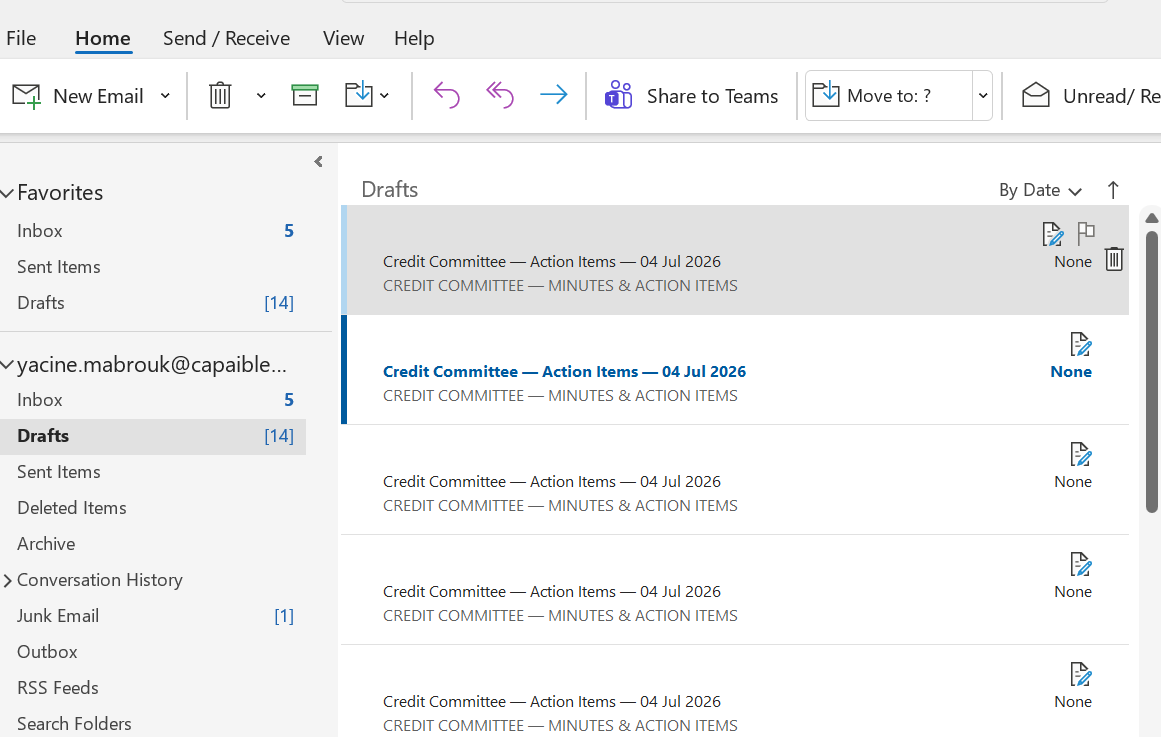
Task: Expand the Conversation History folder
Action: pos(7,581)
